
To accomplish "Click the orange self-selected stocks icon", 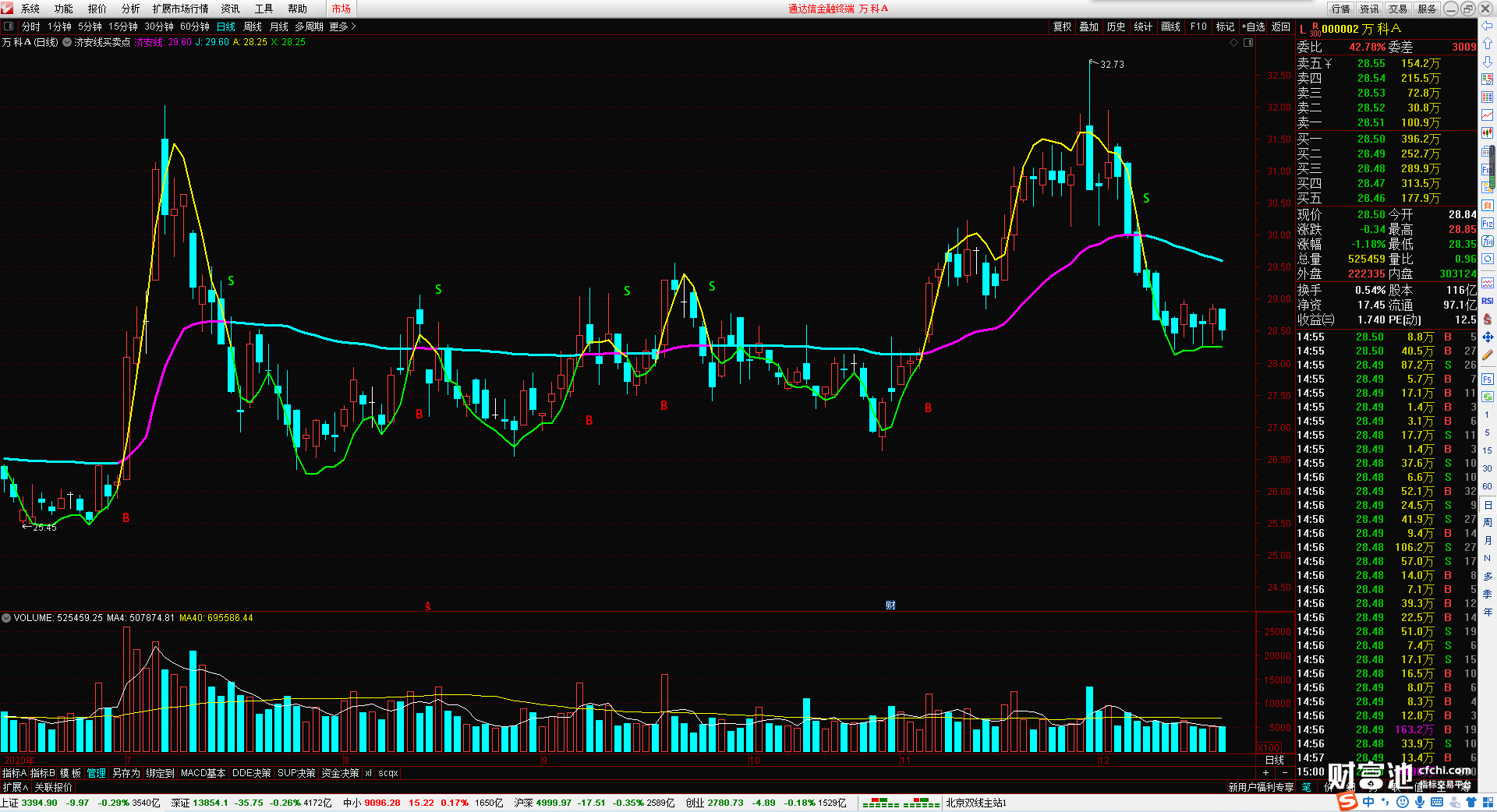I will click(1487, 205).
